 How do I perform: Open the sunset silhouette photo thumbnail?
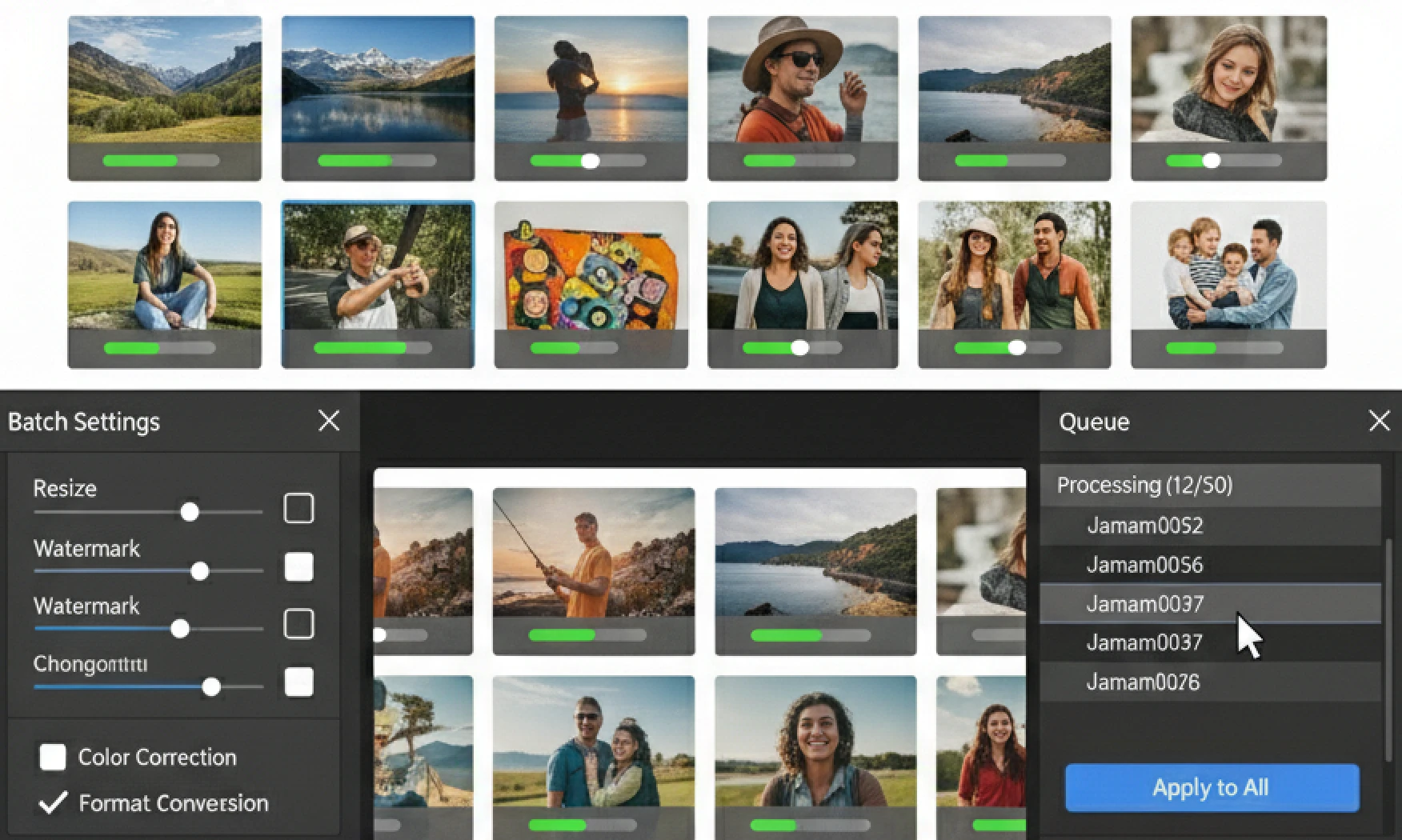591,80
